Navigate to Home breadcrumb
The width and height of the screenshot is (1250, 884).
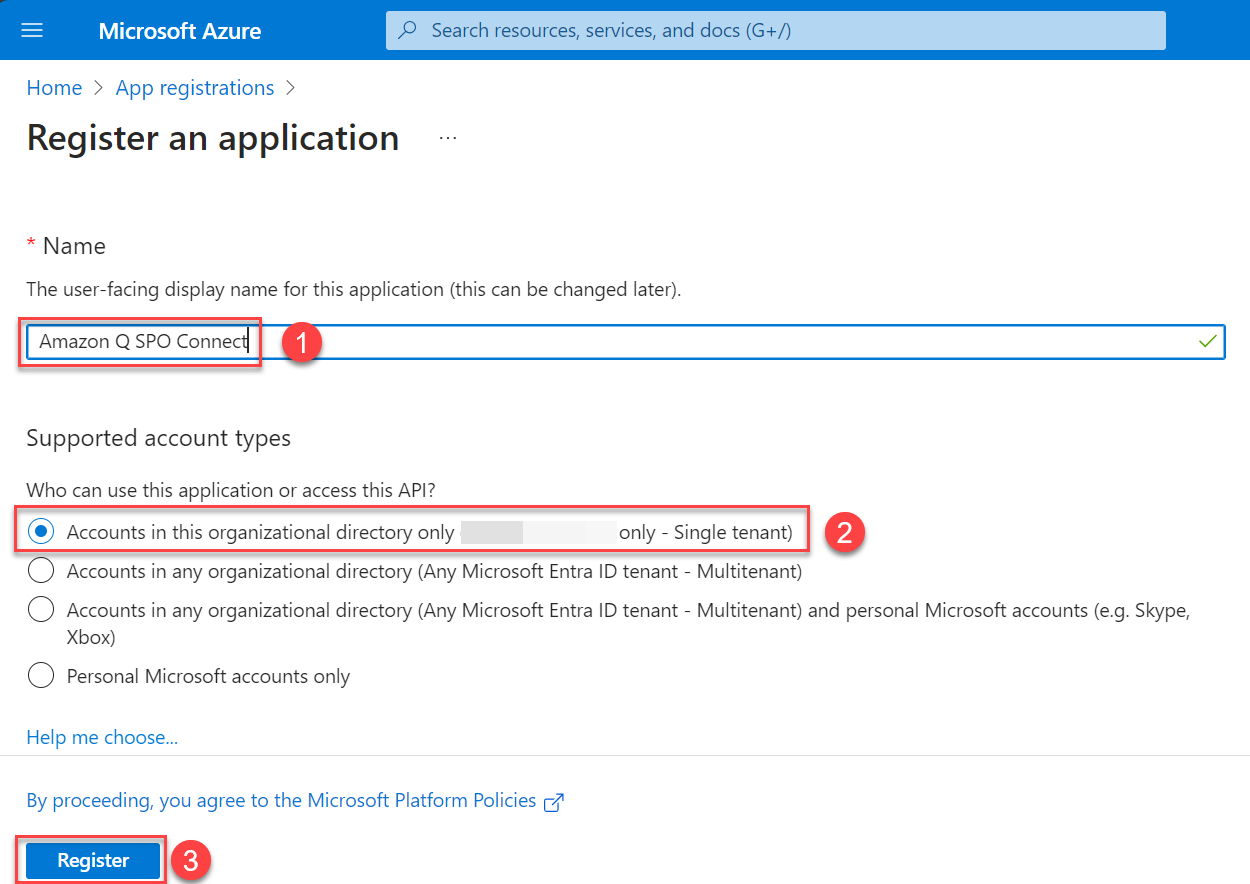(54, 88)
